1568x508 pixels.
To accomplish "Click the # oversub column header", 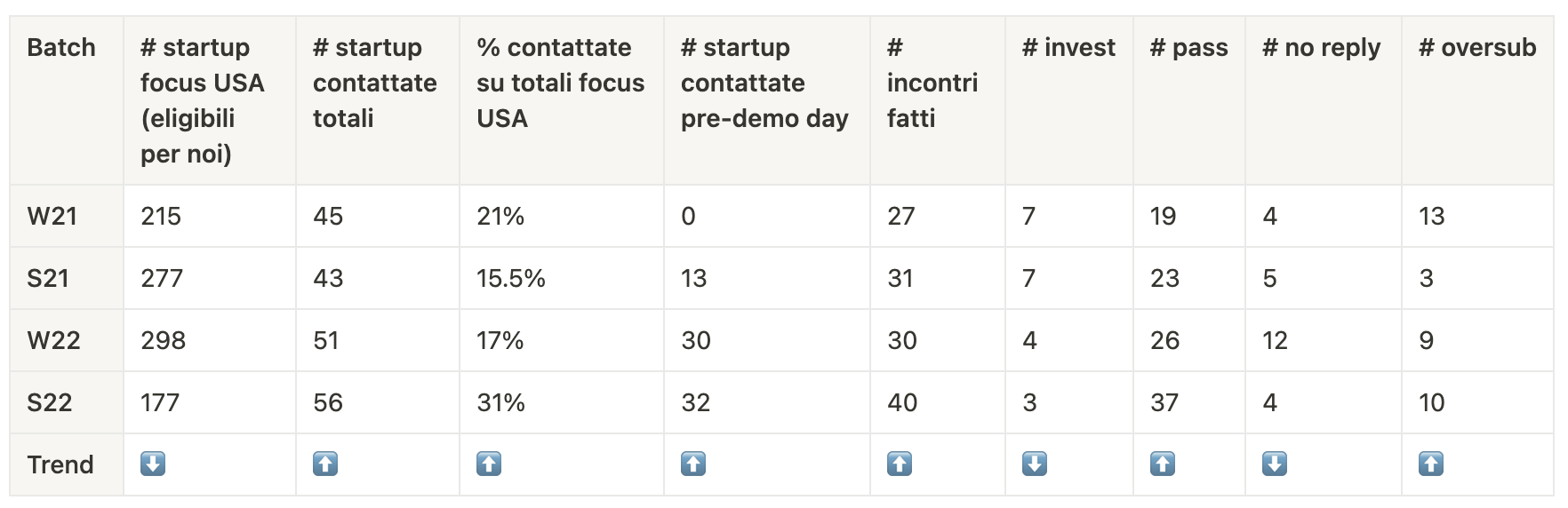I will (x=1477, y=47).
